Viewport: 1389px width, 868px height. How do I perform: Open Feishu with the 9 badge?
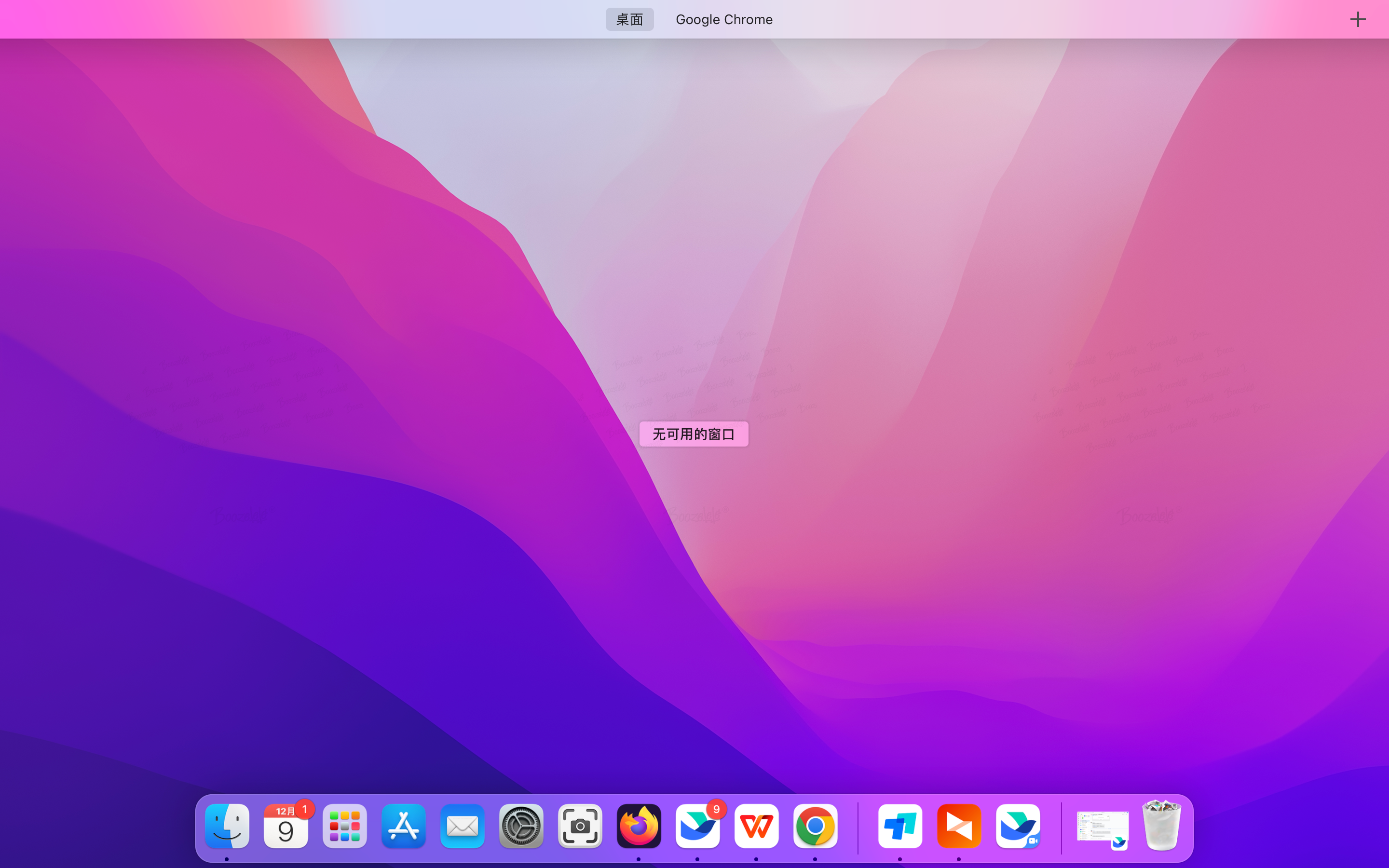click(697, 826)
